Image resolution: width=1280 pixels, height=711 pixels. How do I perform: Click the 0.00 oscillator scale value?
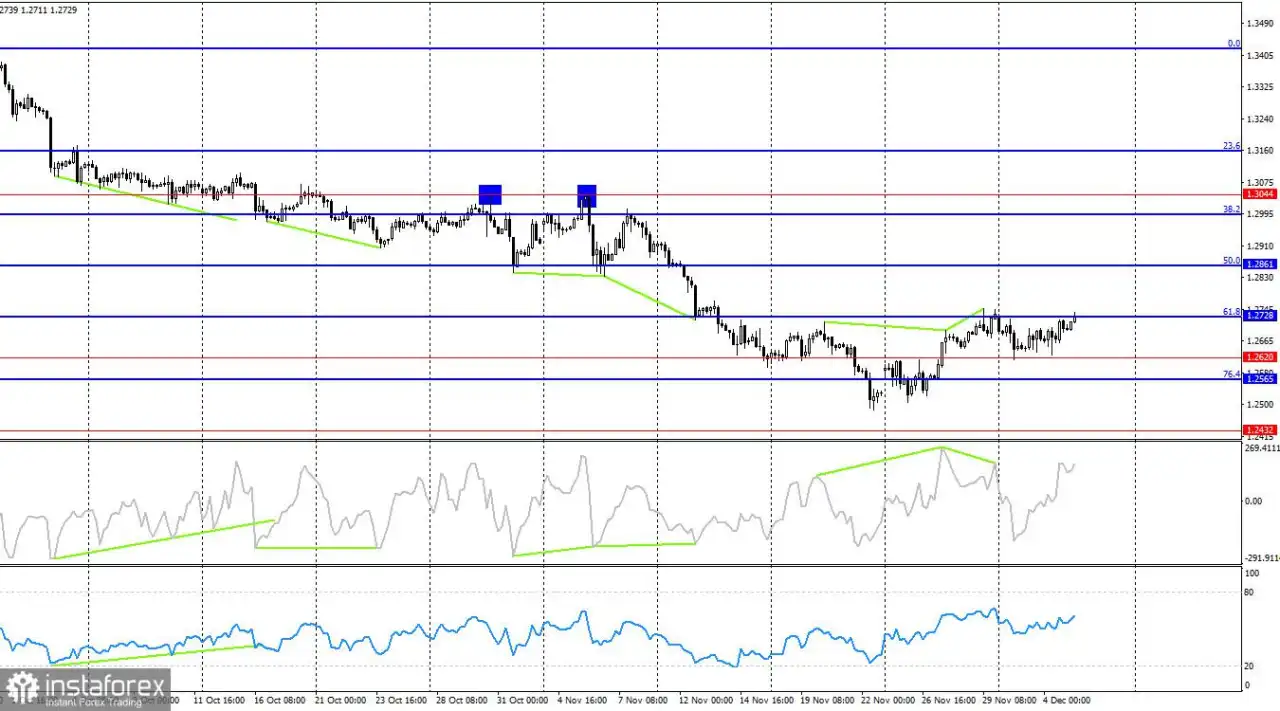click(x=1253, y=500)
